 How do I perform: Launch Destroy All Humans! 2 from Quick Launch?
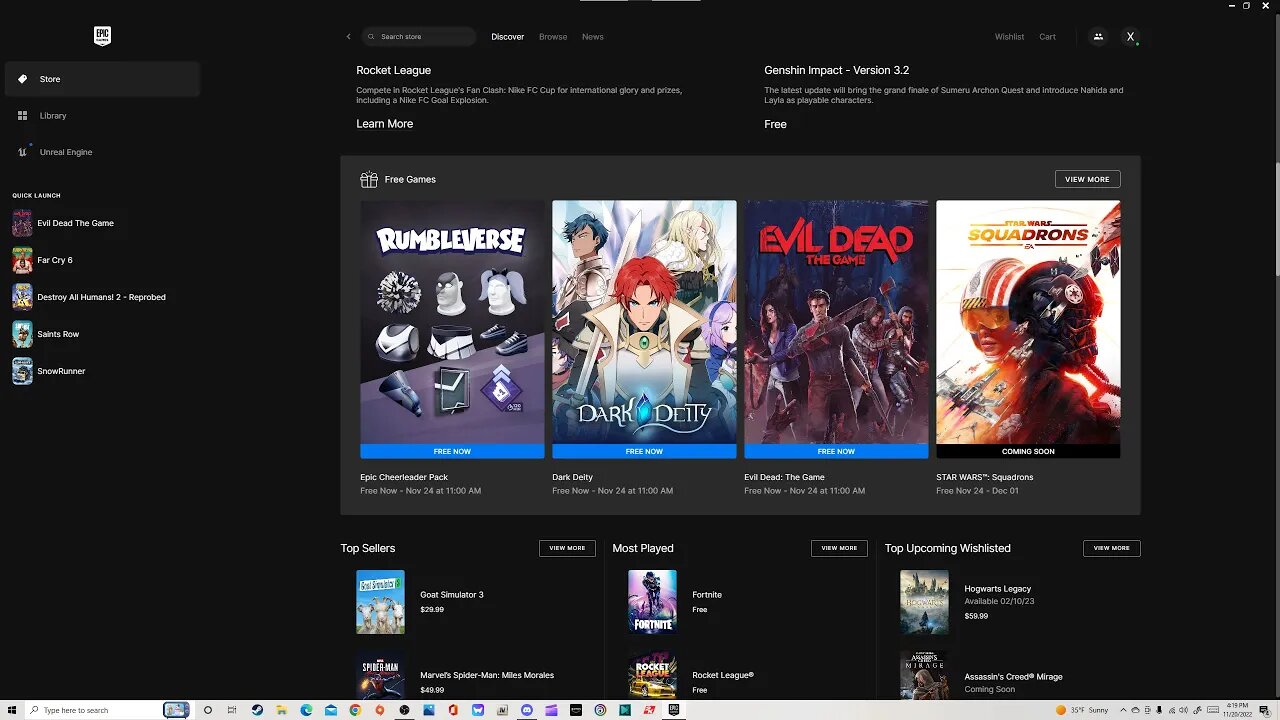tap(89, 297)
